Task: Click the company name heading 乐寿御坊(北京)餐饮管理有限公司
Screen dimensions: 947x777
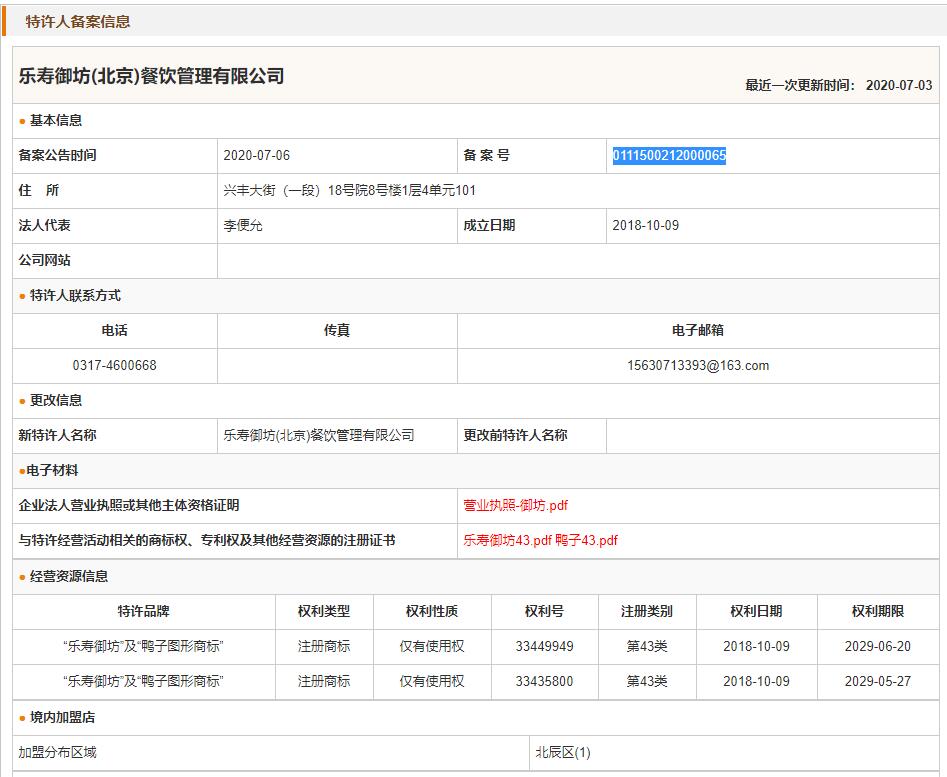Action: point(152,77)
